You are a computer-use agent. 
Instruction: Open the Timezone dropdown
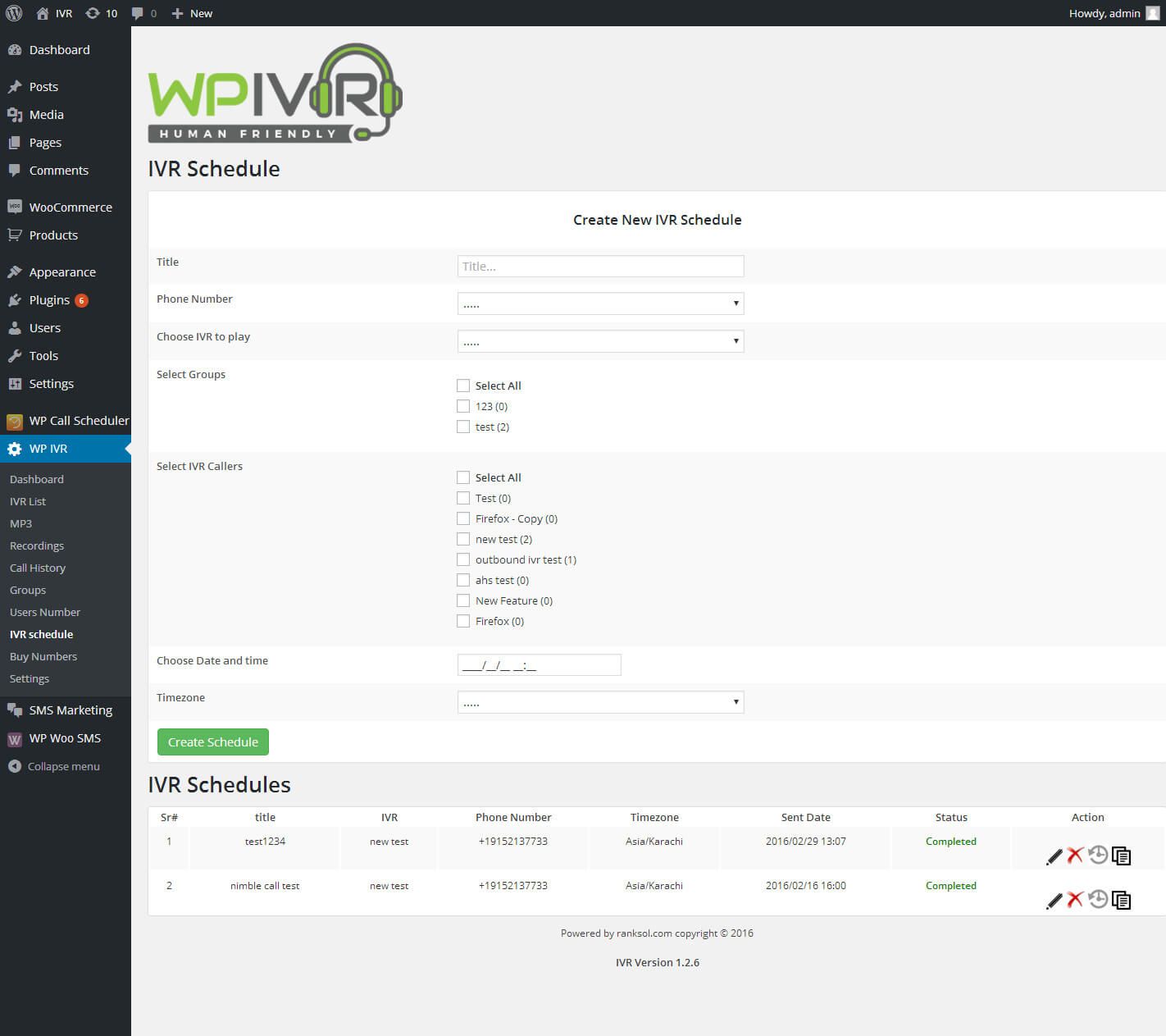(600, 702)
